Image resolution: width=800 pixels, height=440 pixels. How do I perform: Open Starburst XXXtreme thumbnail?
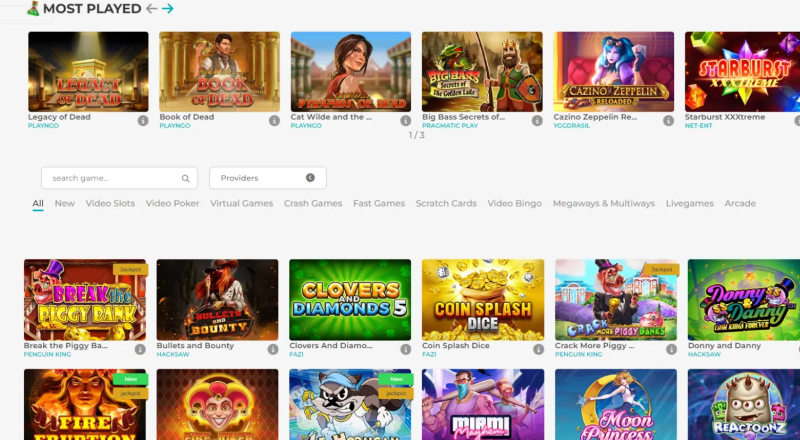(x=742, y=71)
